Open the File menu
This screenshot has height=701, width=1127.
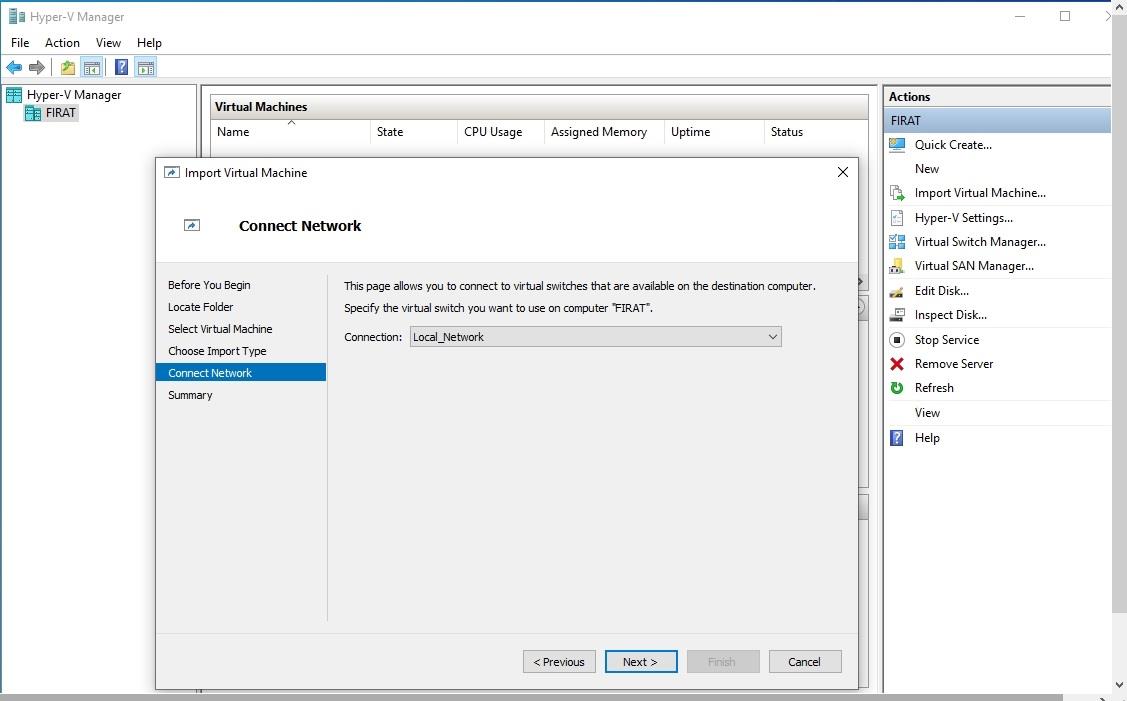click(20, 43)
